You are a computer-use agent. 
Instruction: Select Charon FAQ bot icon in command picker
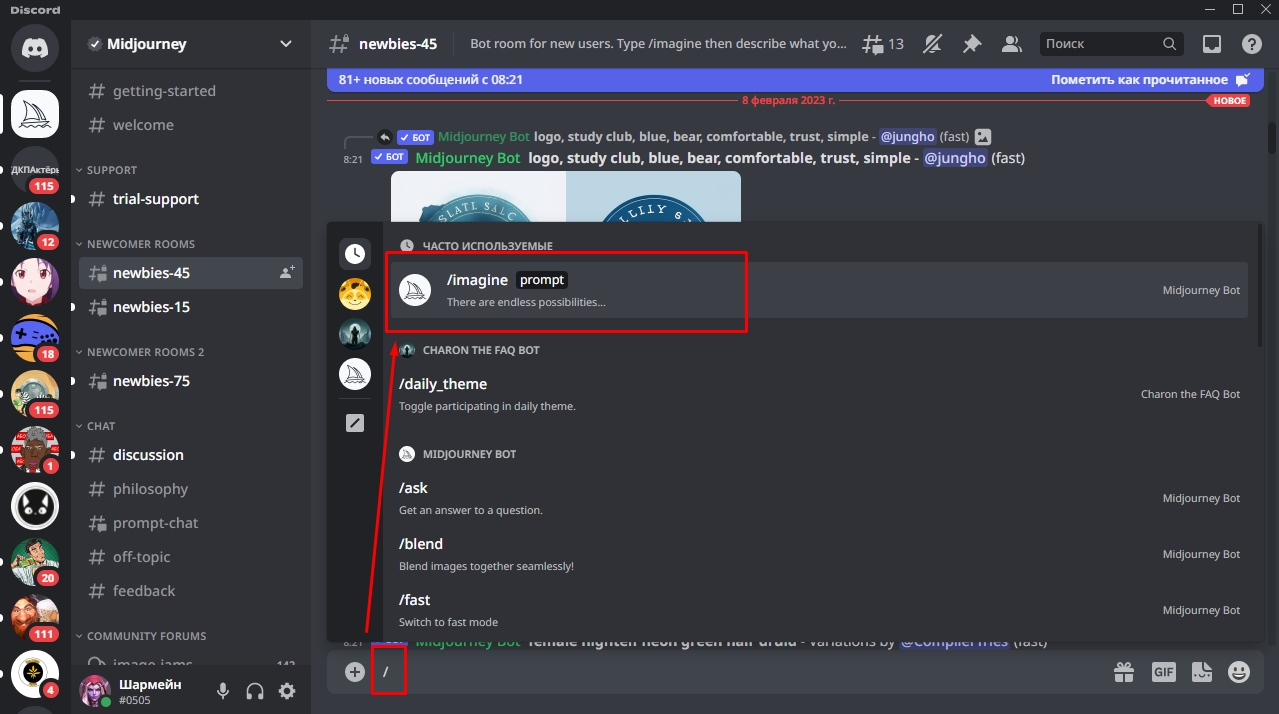point(355,334)
